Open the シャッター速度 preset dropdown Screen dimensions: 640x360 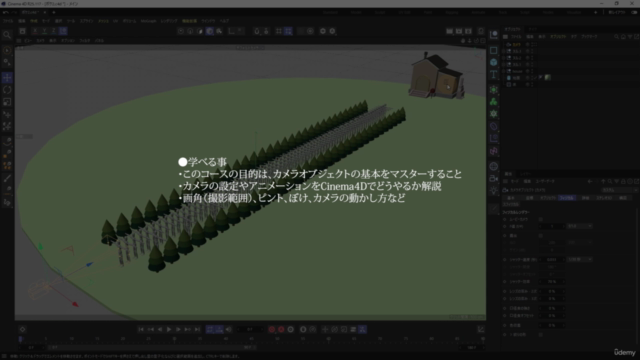580,260
